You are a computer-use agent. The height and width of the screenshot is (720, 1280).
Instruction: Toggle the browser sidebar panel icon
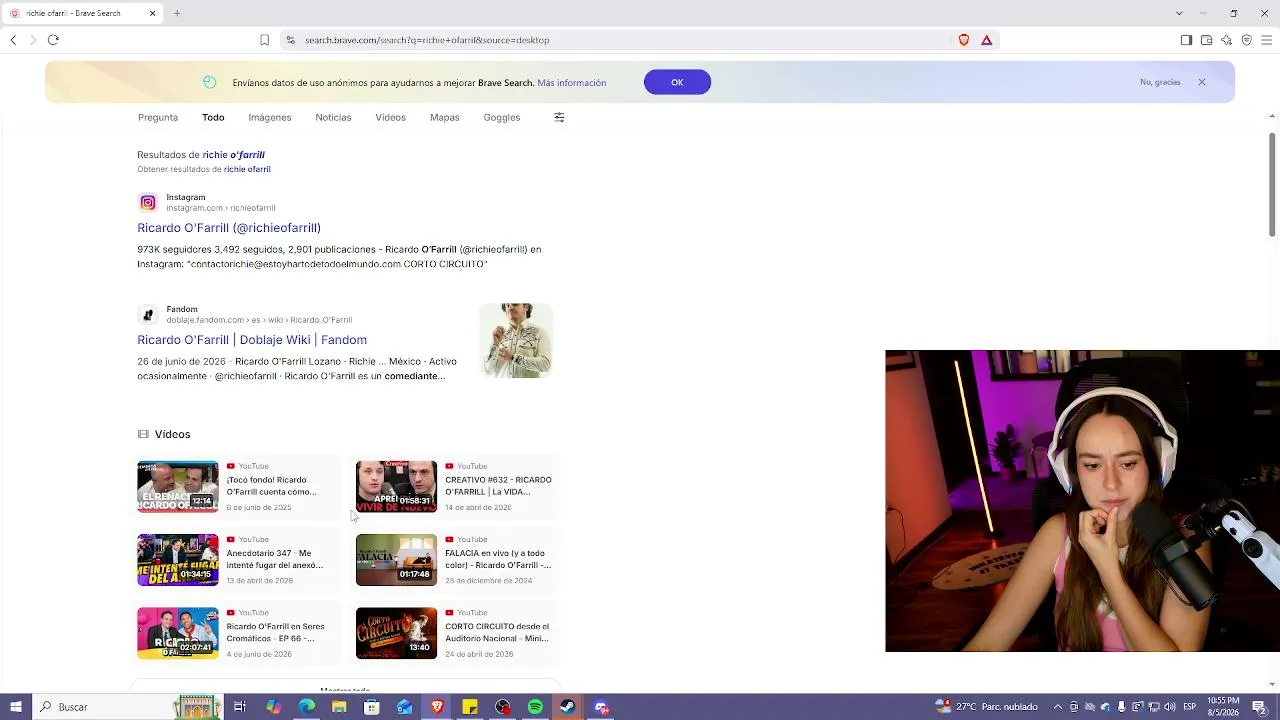[1186, 40]
